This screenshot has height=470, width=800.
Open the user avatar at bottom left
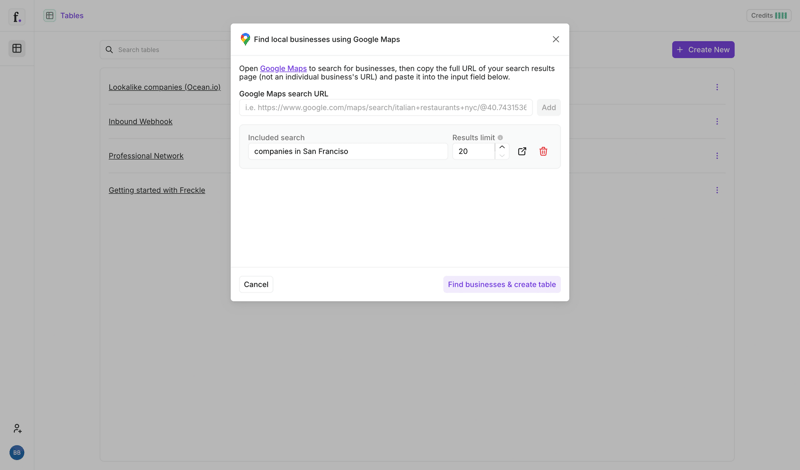pyautogui.click(x=17, y=452)
